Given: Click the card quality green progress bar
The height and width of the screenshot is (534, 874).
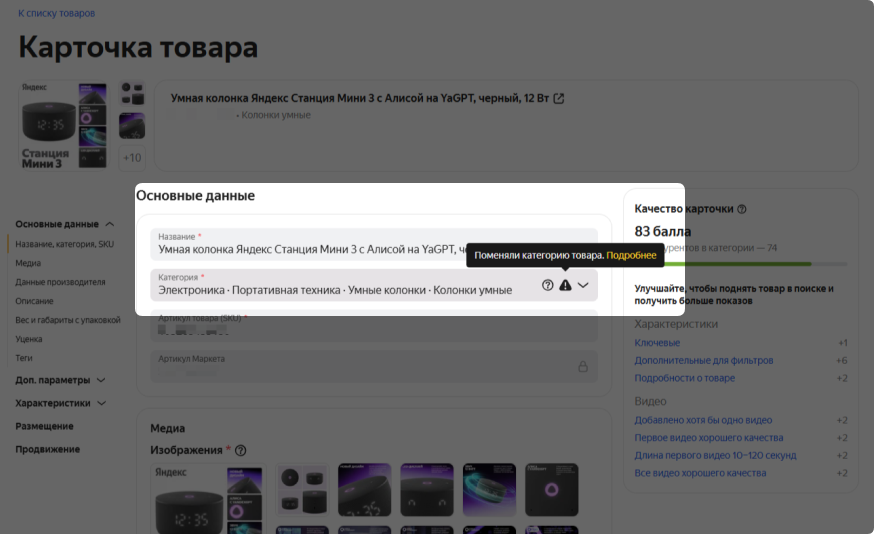Looking at the screenshot, I should tap(740, 264).
